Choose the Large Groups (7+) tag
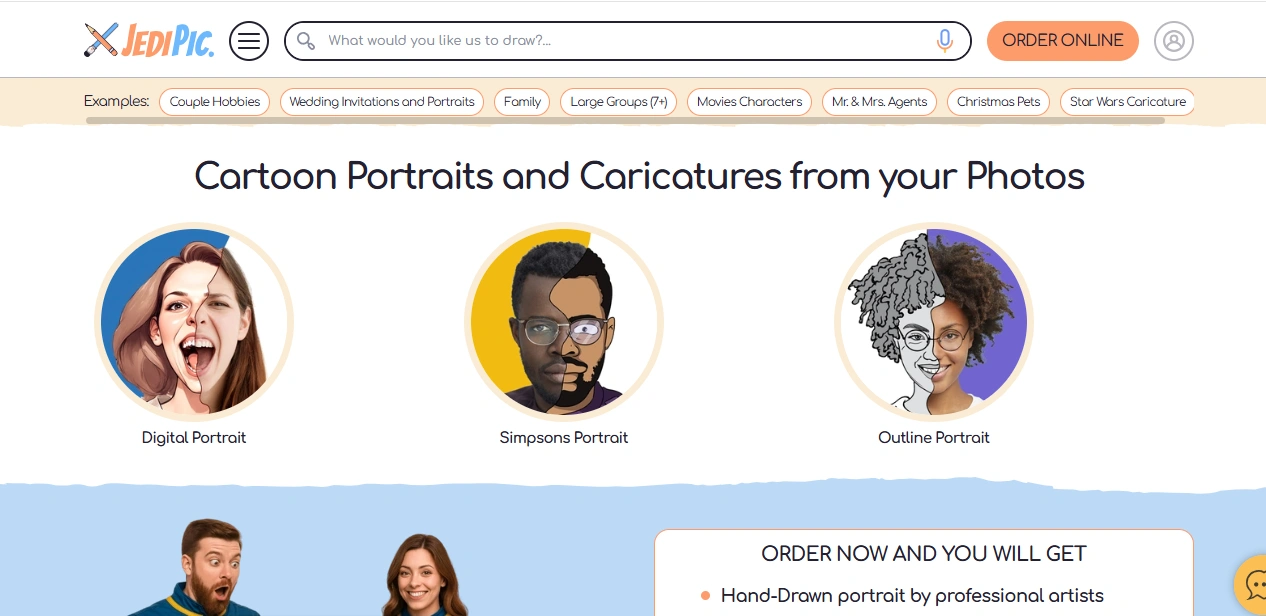Viewport: 1266px width, 616px height. pos(619,102)
